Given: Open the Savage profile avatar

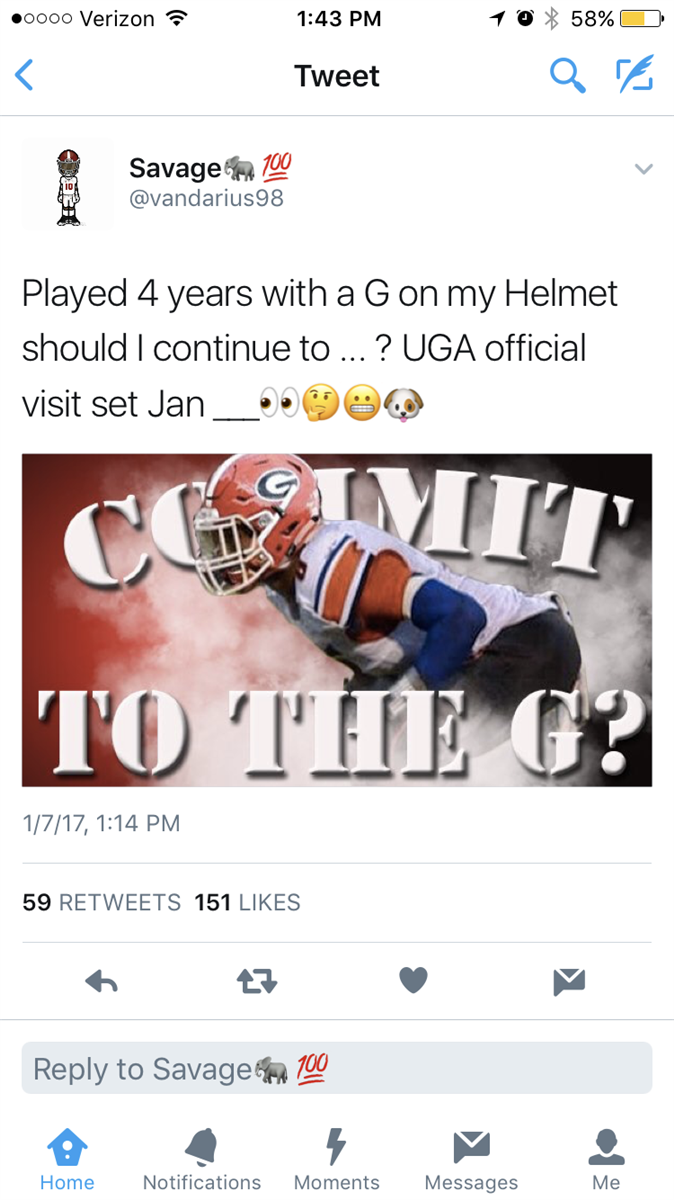Looking at the screenshot, I should (68, 185).
